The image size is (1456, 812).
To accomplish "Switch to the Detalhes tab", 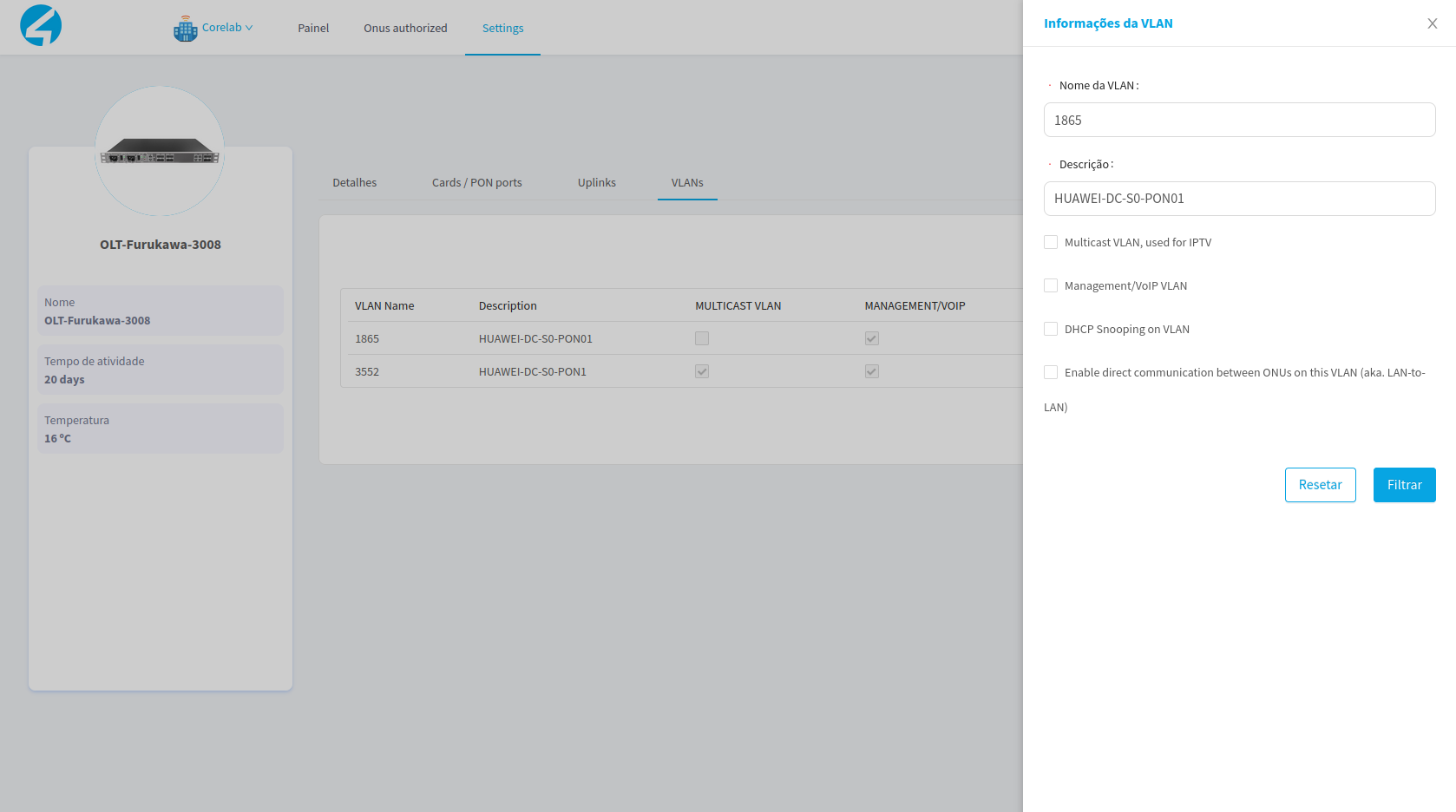I will point(354,183).
